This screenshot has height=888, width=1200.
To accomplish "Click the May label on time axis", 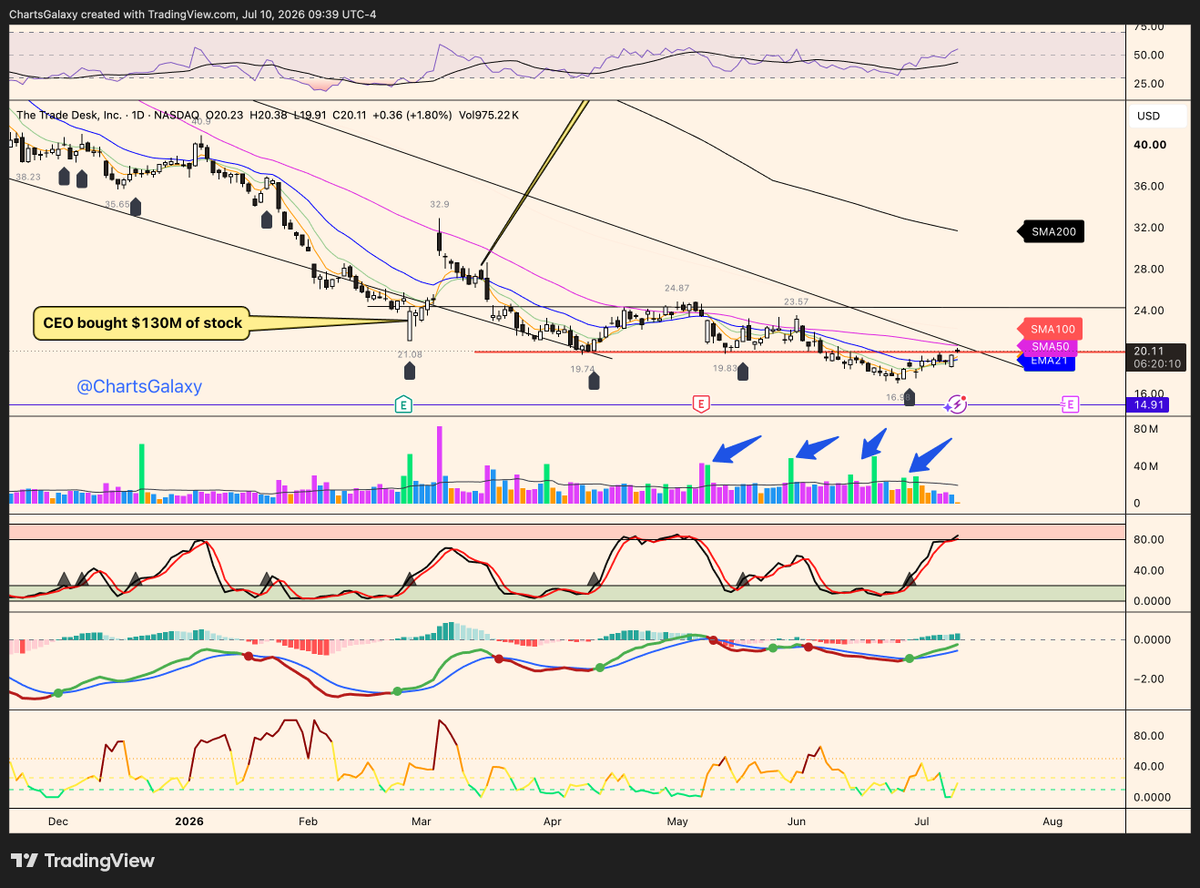I will point(678,821).
